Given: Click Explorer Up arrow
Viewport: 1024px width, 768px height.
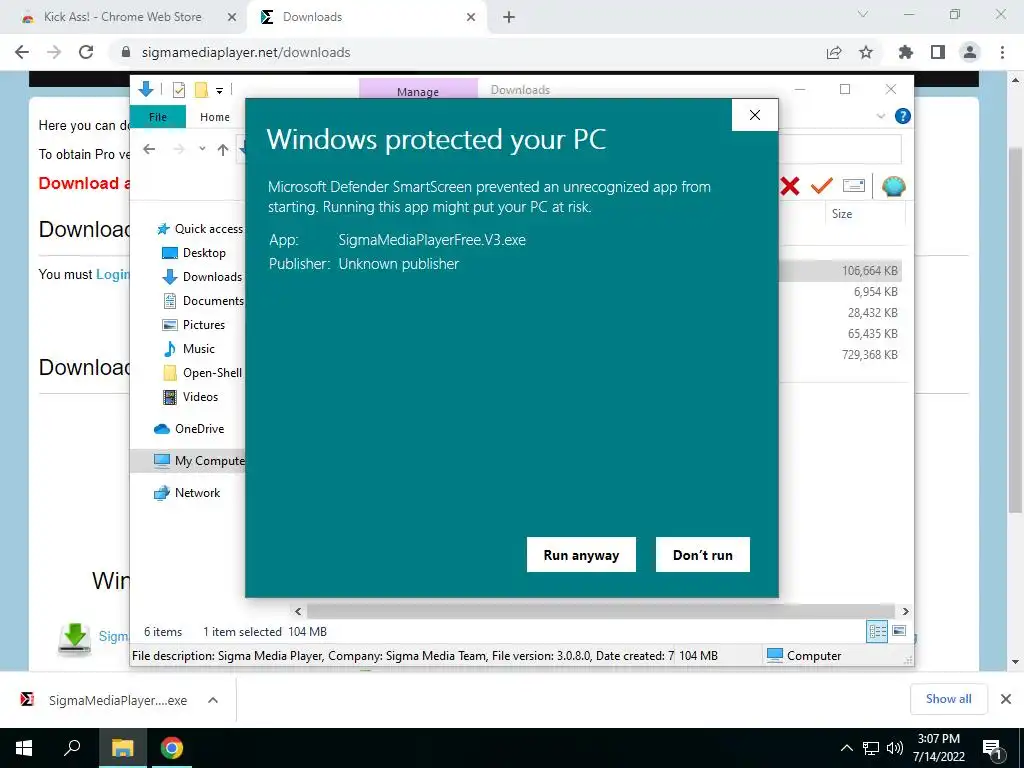Looking at the screenshot, I should click(x=223, y=150).
